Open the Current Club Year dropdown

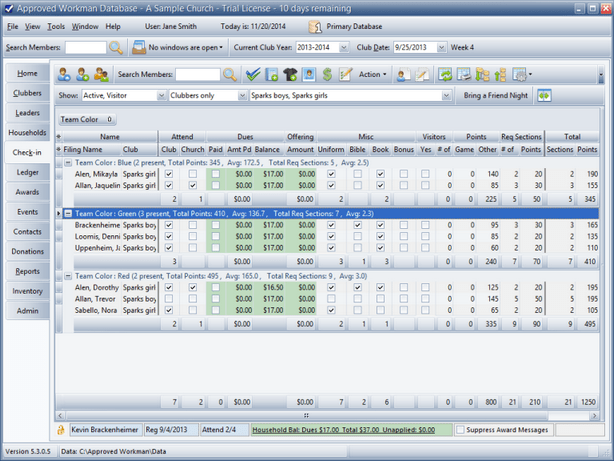(344, 47)
